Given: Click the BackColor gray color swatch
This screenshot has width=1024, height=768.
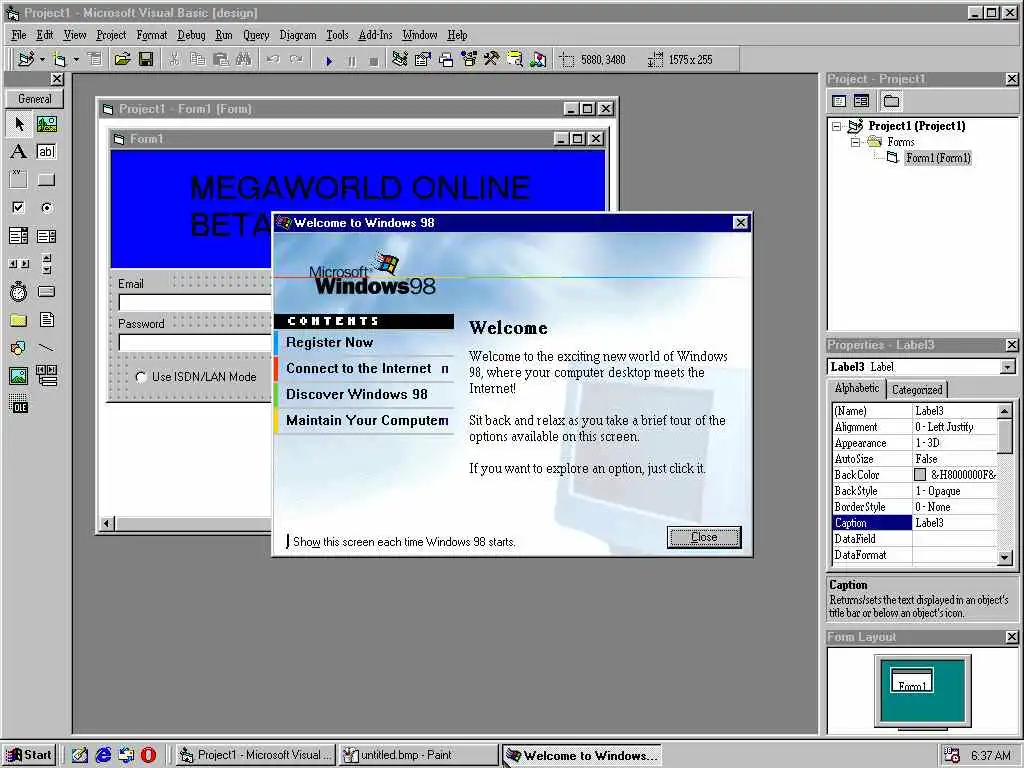Looking at the screenshot, I should pyautogui.click(x=920, y=475).
